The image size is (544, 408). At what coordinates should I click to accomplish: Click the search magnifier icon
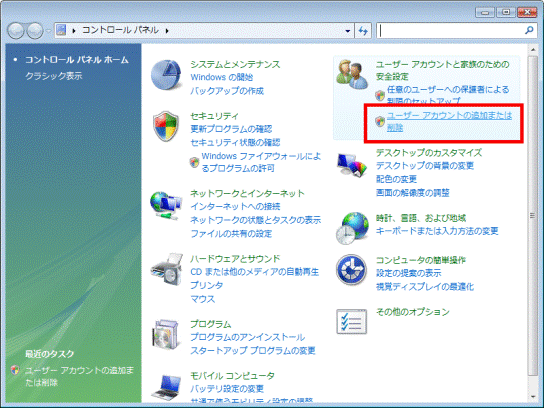tap(529, 31)
